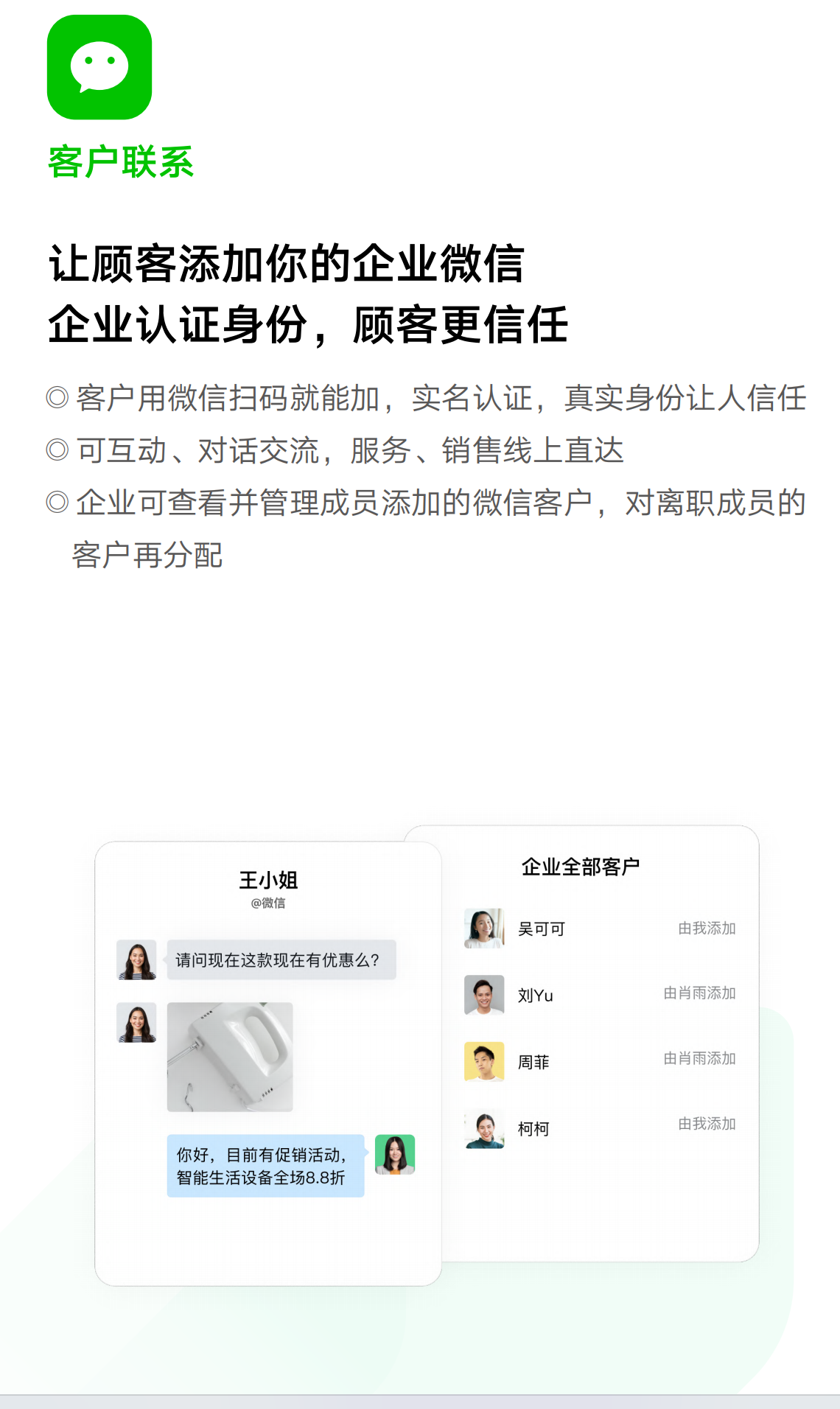Open 刘Yu's profile avatar
Screen dimensions: 840x1409
pos(484,995)
